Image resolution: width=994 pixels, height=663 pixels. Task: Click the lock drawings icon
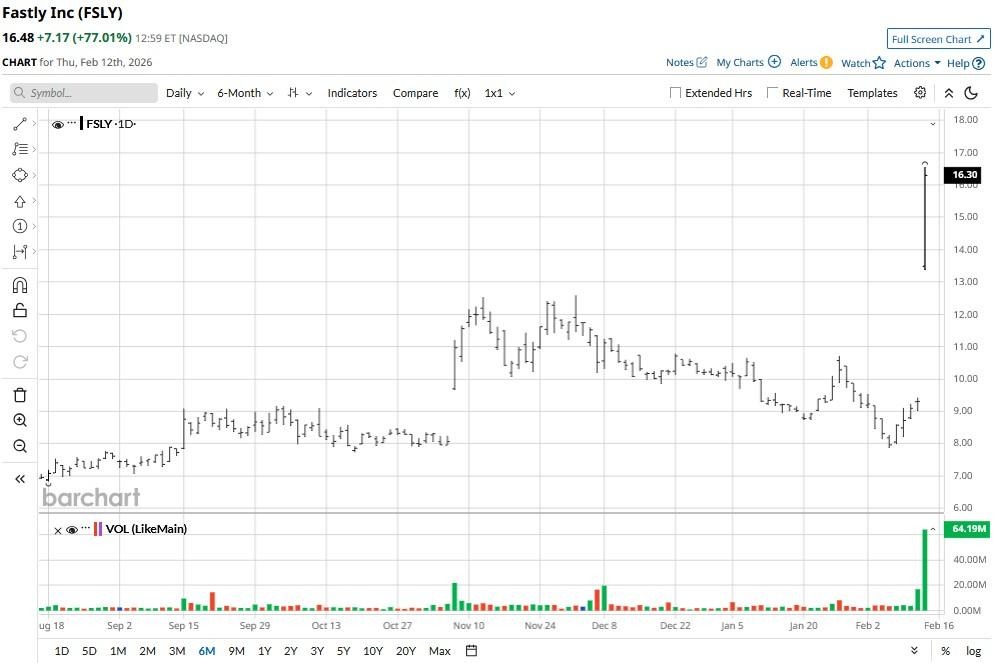[x=20, y=311]
